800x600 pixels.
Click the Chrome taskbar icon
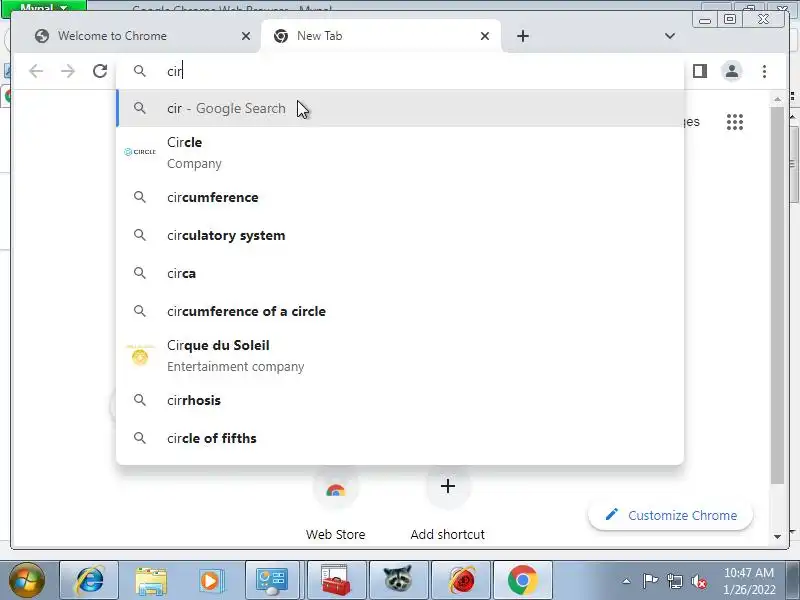522,580
